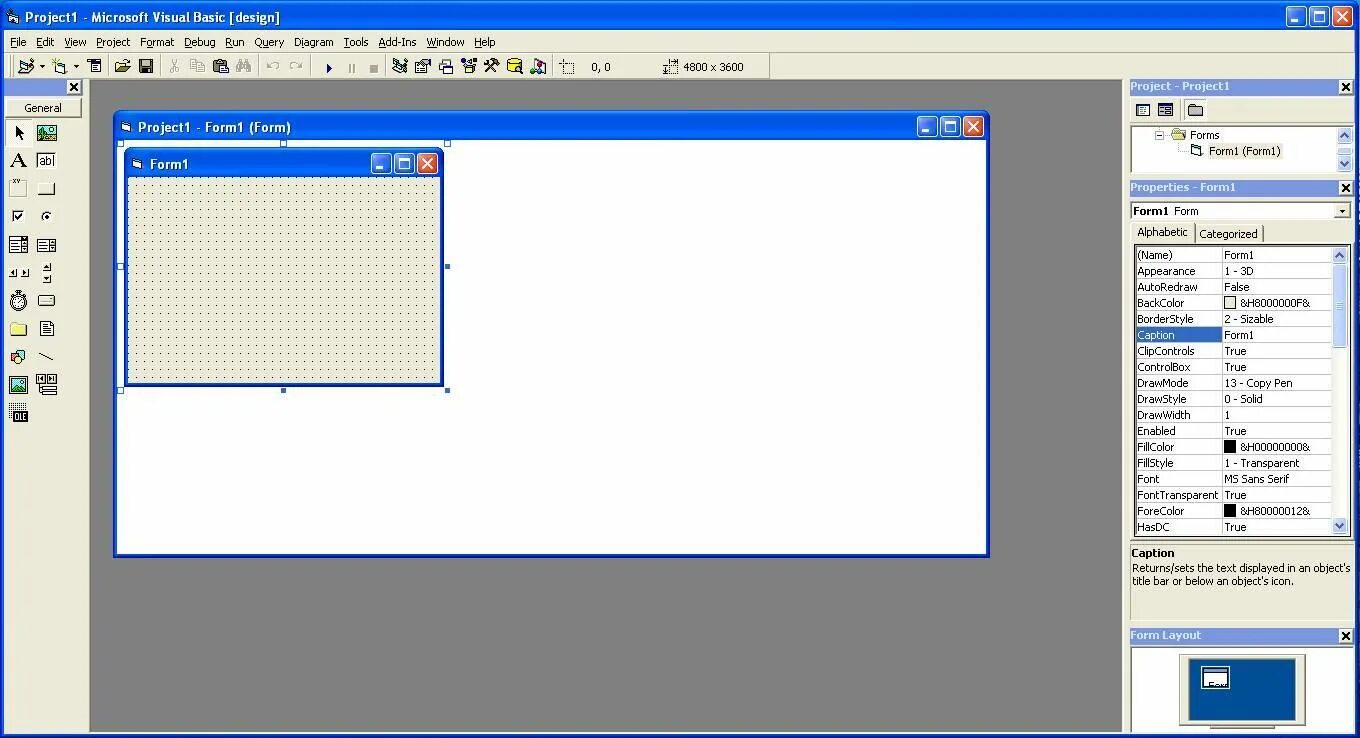This screenshot has height=738, width=1360.
Task: Click the Properties list scroll-down arrow
Action: pyautogui.click(x=1340, y=526)
